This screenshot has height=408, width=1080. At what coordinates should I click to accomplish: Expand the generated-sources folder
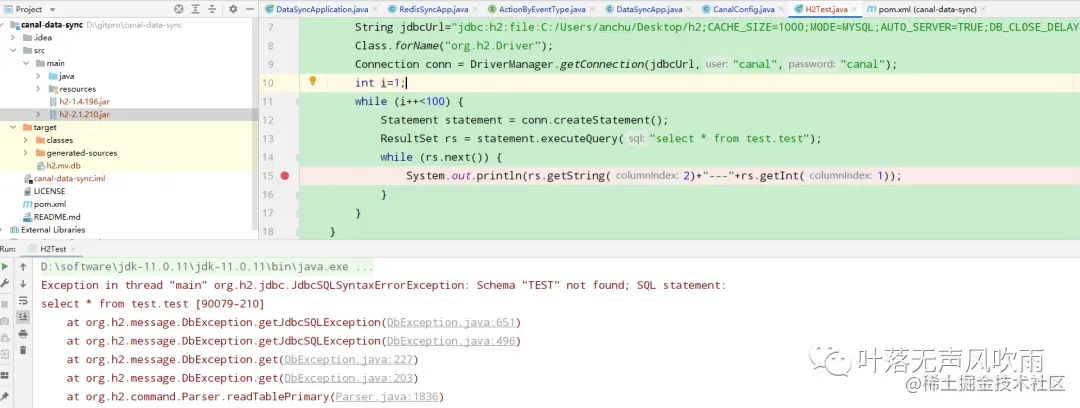[x=25, y=153]
